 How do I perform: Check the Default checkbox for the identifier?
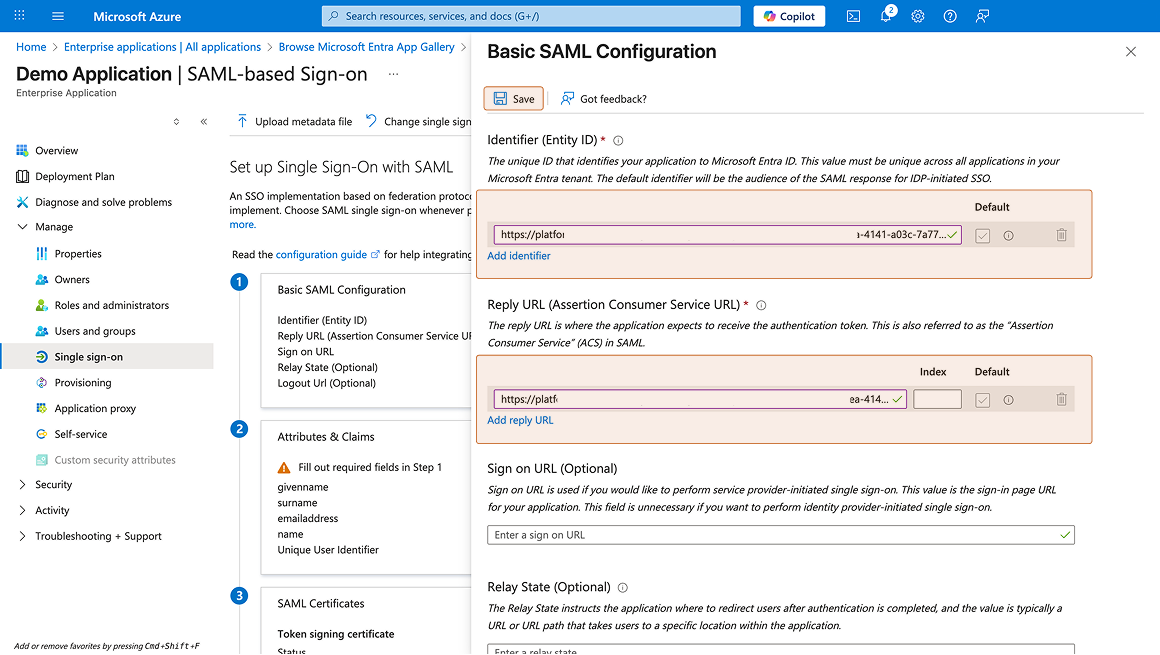point(982,234)
